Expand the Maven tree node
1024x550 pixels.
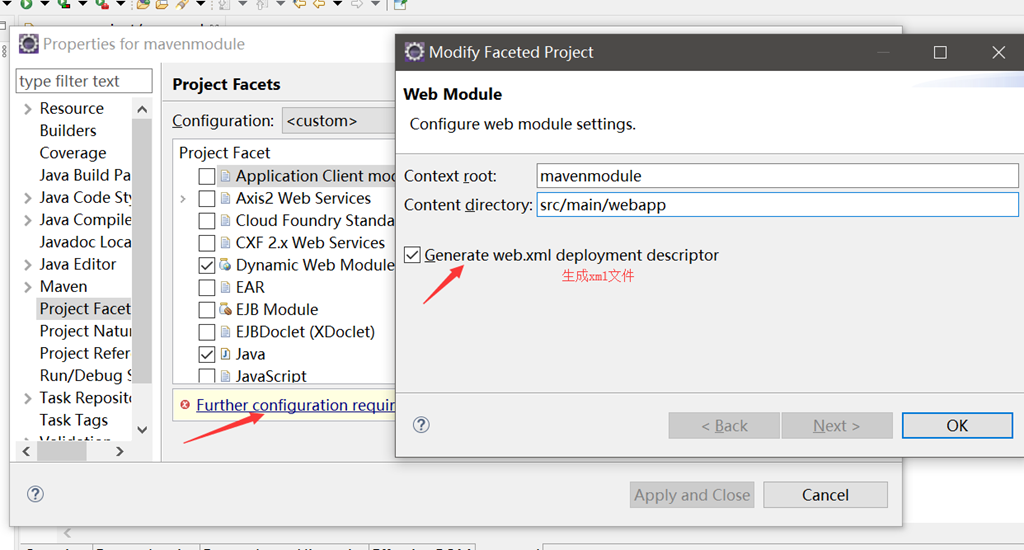27,287
